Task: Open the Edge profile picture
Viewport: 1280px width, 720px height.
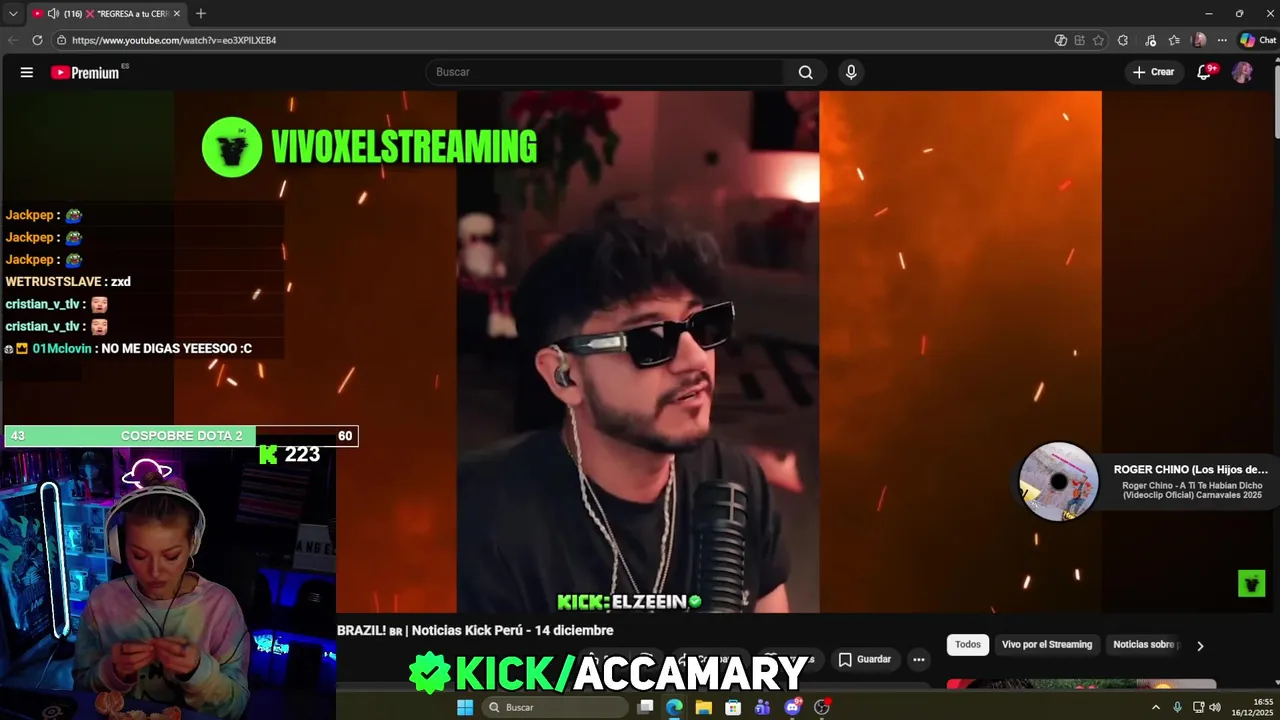Action: tap(1199, 40)
